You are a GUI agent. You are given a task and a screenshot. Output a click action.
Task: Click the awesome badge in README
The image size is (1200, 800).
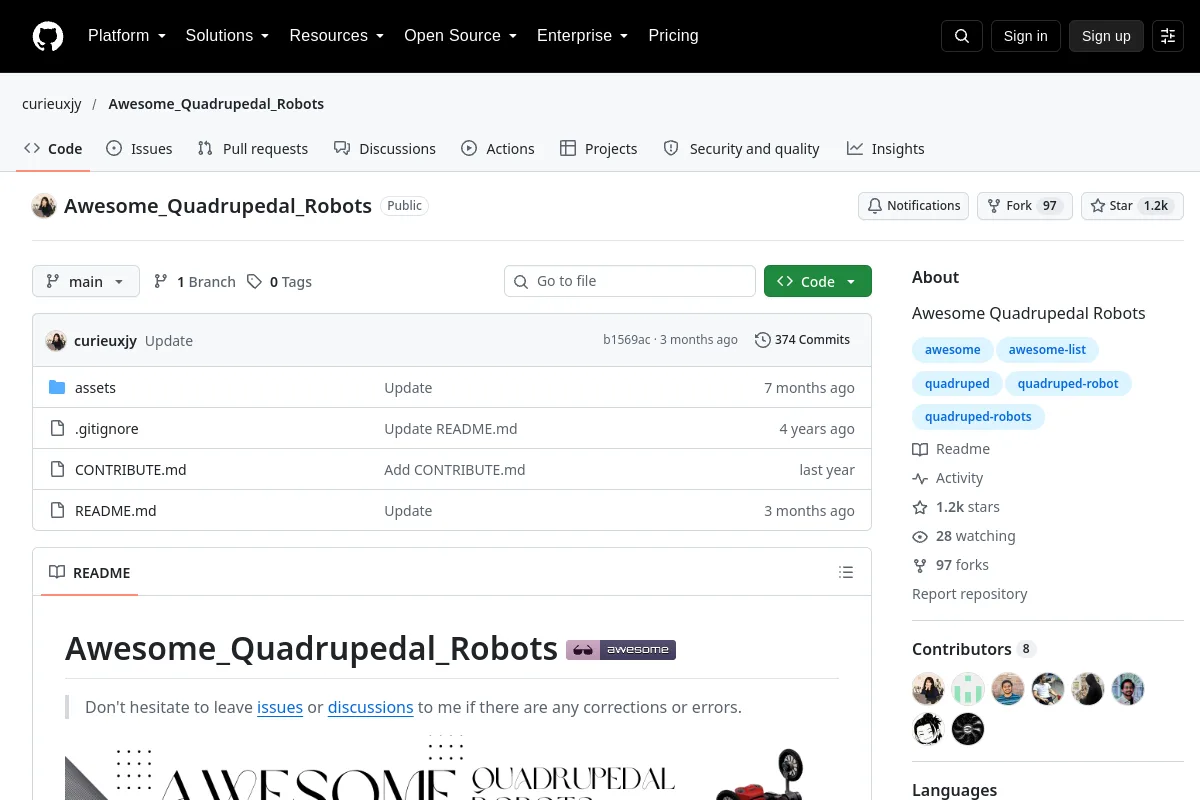pos(621,650)
